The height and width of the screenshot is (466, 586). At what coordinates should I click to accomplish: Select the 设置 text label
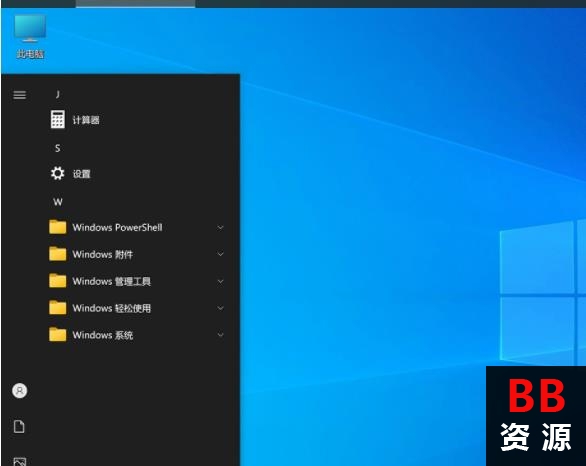[81, 174]
